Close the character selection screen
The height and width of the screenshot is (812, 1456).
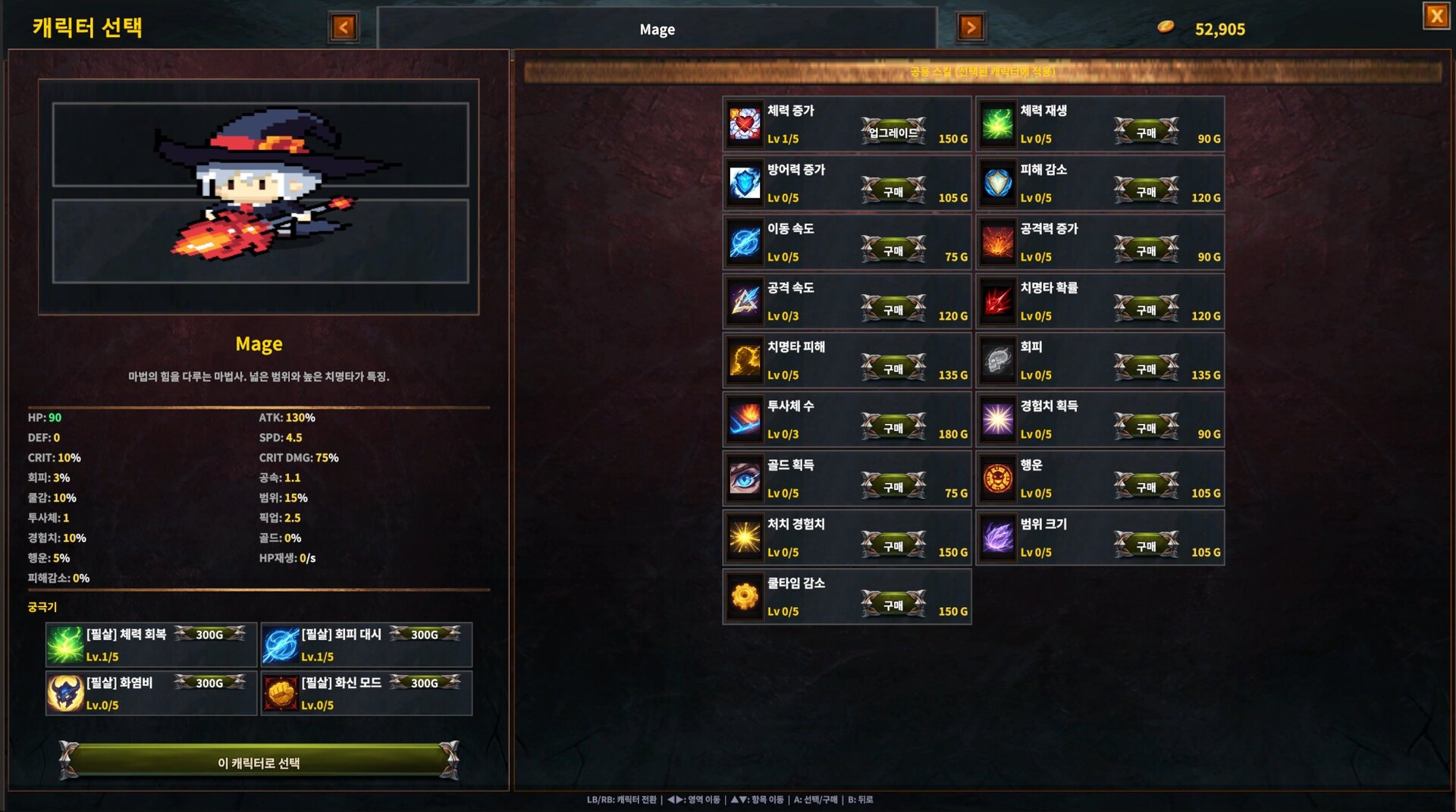[x=1436, y=16]
